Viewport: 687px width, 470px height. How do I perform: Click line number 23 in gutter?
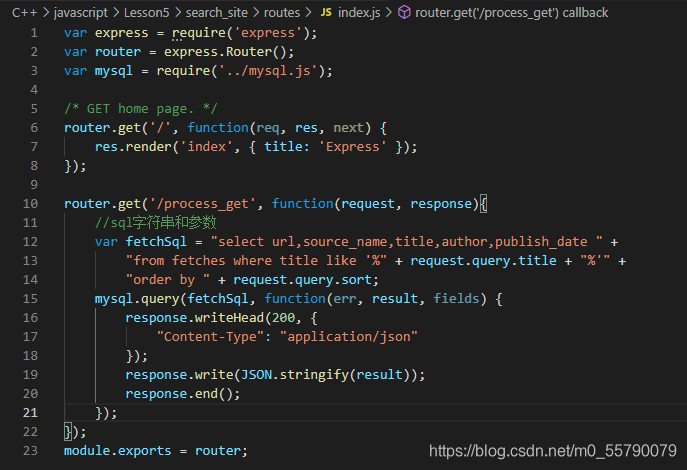[x=30, y=451]
